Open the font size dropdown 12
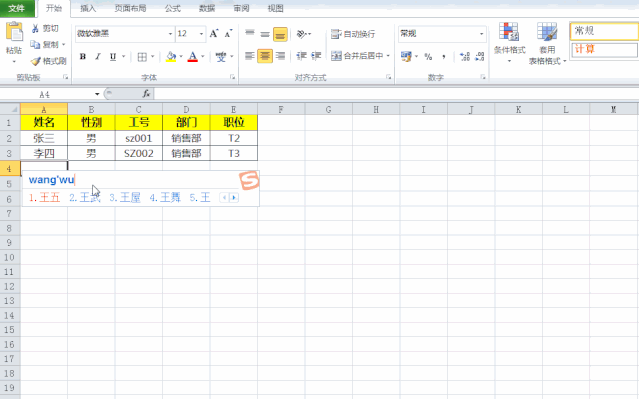This screenshot has width=639, height=399. point(201,34)
